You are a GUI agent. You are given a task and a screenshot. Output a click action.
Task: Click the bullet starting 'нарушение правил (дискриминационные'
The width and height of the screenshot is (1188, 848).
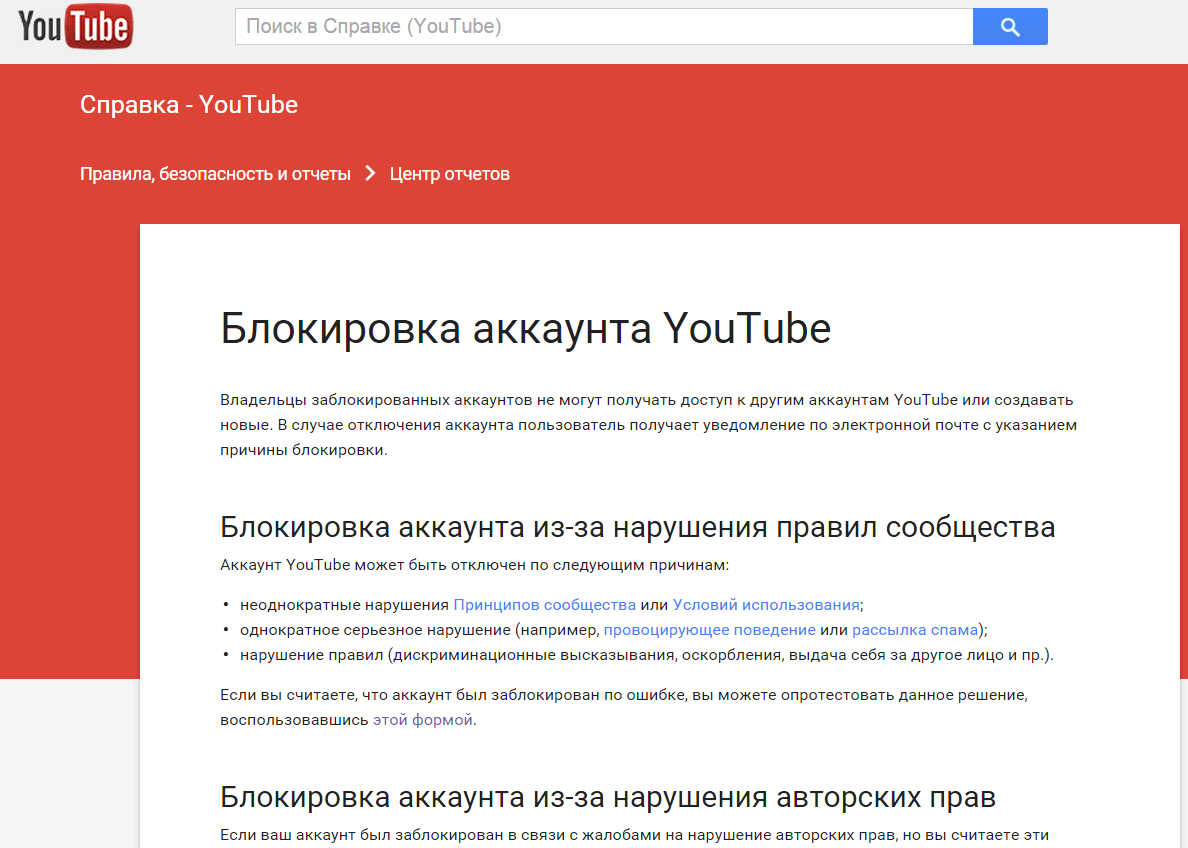pyautogui.click(x=646, y=655)
